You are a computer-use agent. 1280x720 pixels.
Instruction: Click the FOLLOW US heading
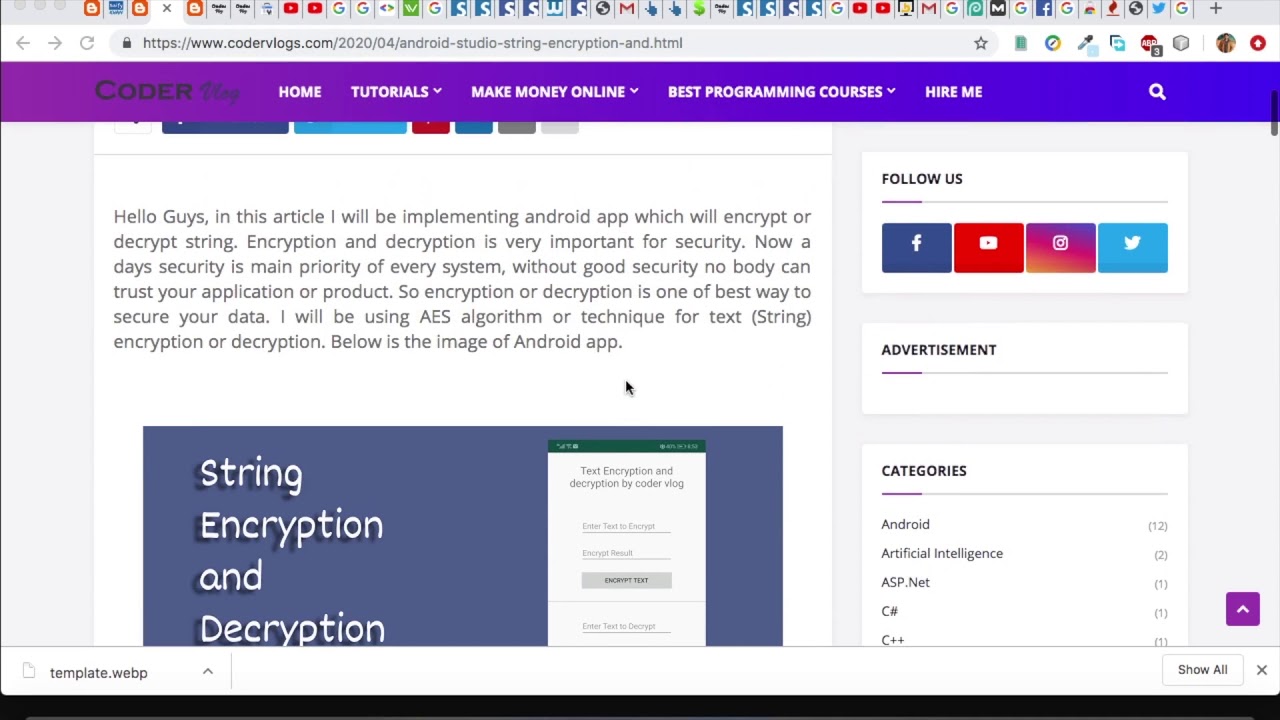pos(922,179)
